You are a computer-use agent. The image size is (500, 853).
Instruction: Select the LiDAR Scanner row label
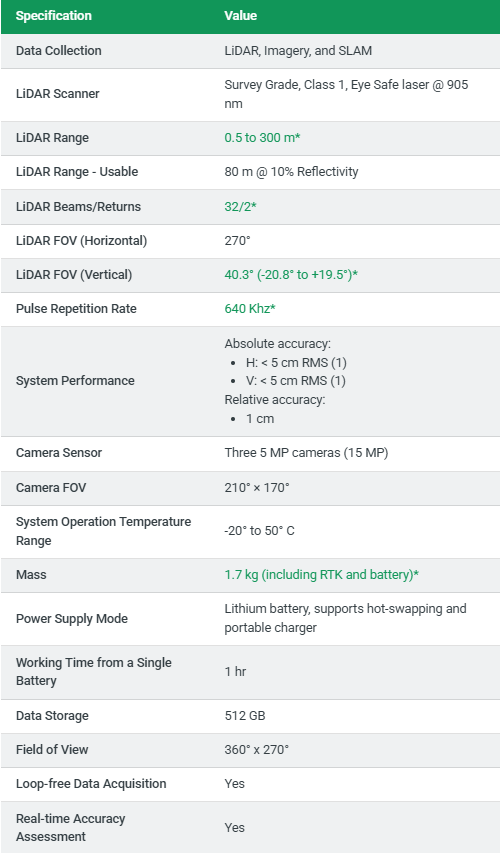(58, 94)
